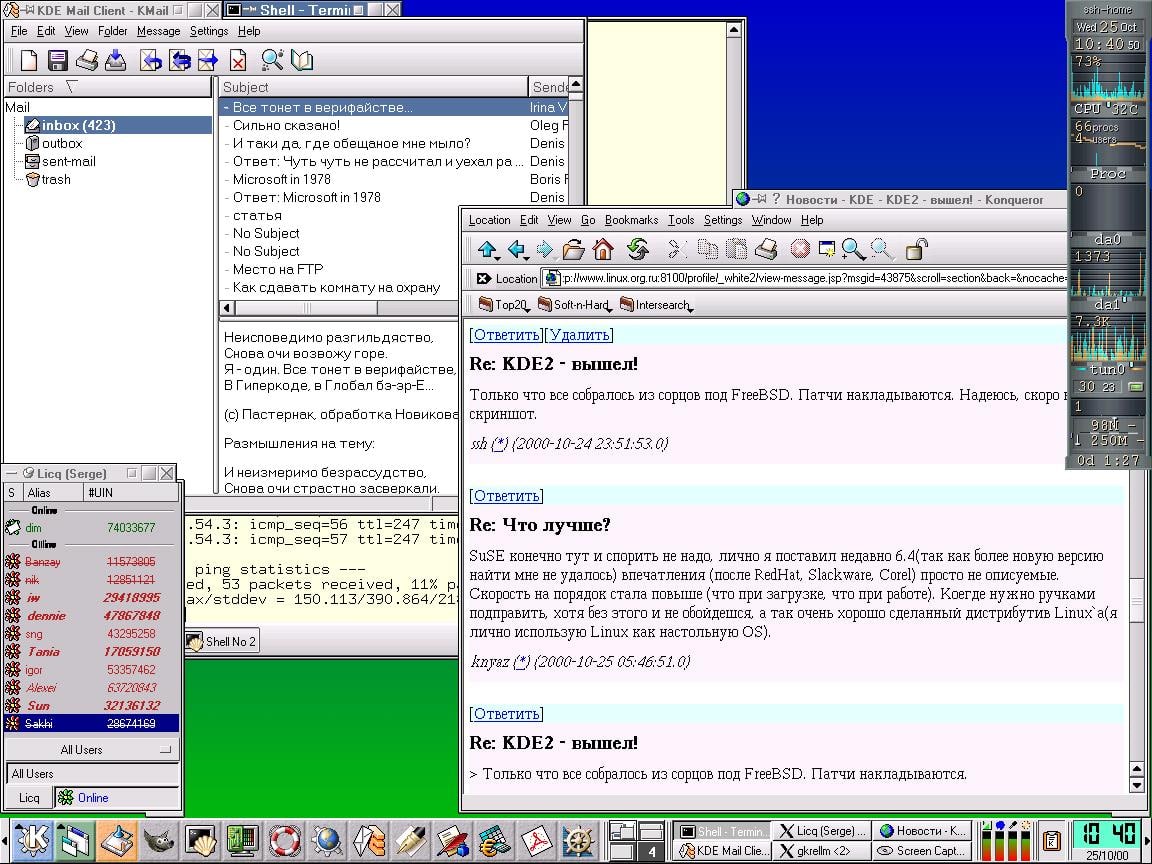Open the File menu in KMail

click(x=19, y=31)
